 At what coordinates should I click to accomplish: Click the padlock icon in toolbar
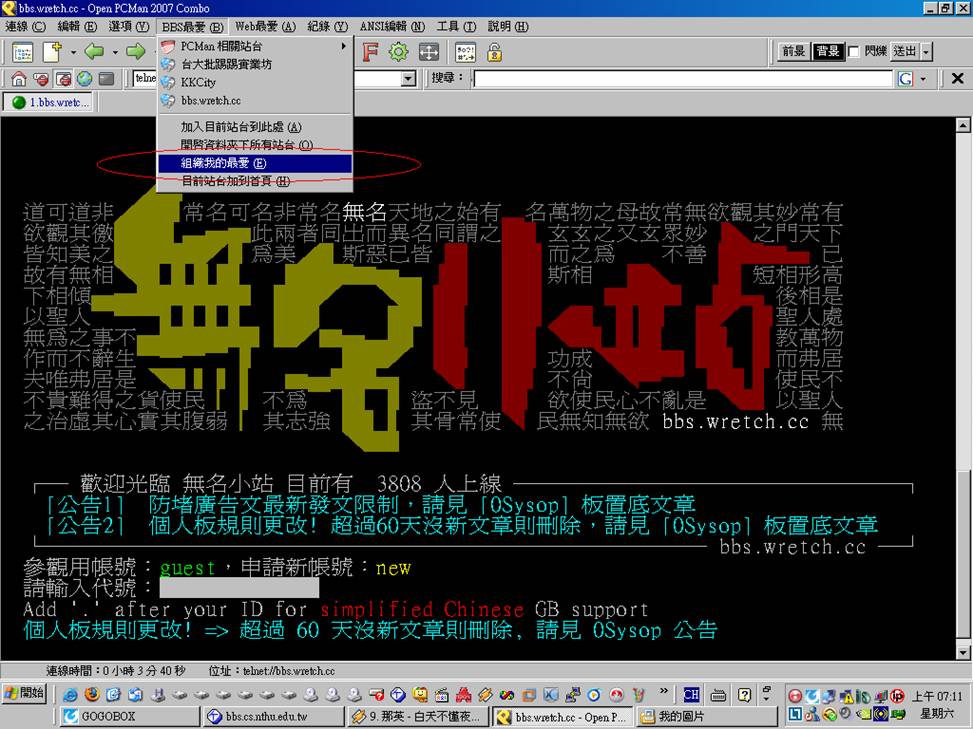(494, 51)
